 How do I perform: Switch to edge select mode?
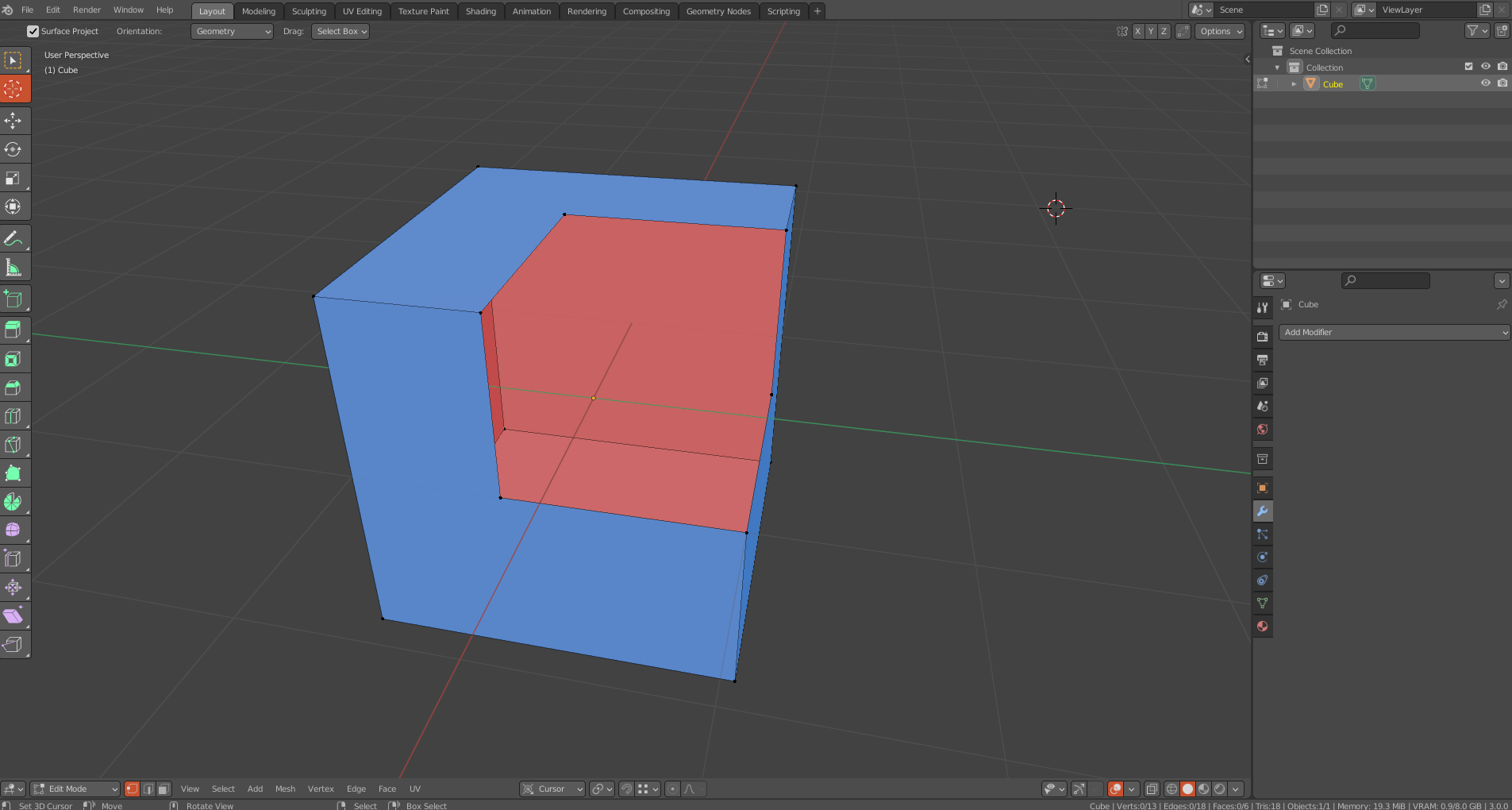click(148, 789)
